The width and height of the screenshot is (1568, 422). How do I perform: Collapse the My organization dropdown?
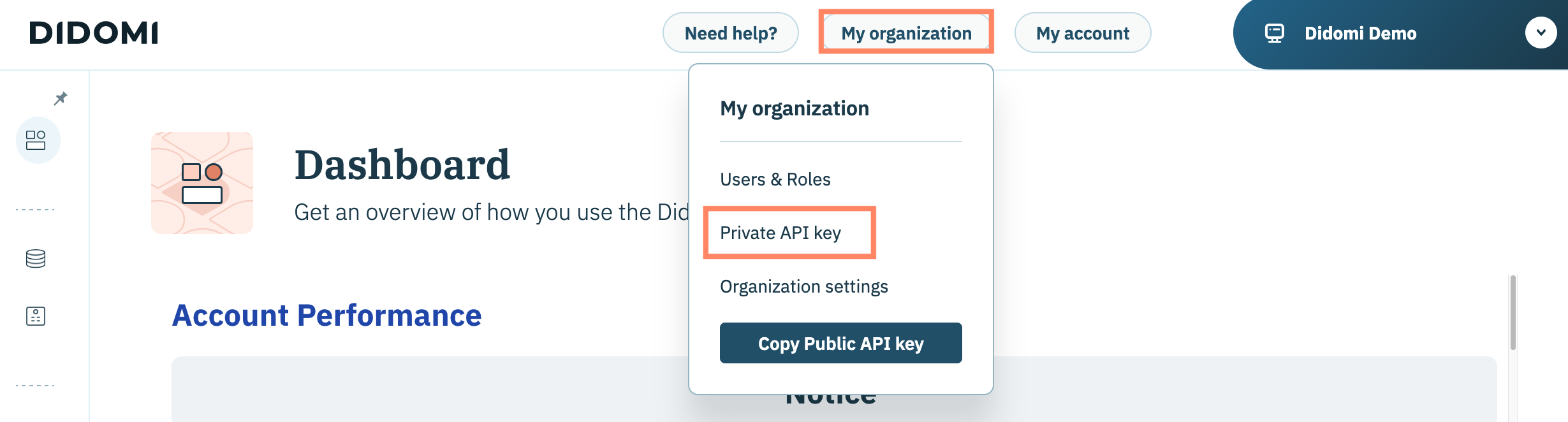click(906, 33)
